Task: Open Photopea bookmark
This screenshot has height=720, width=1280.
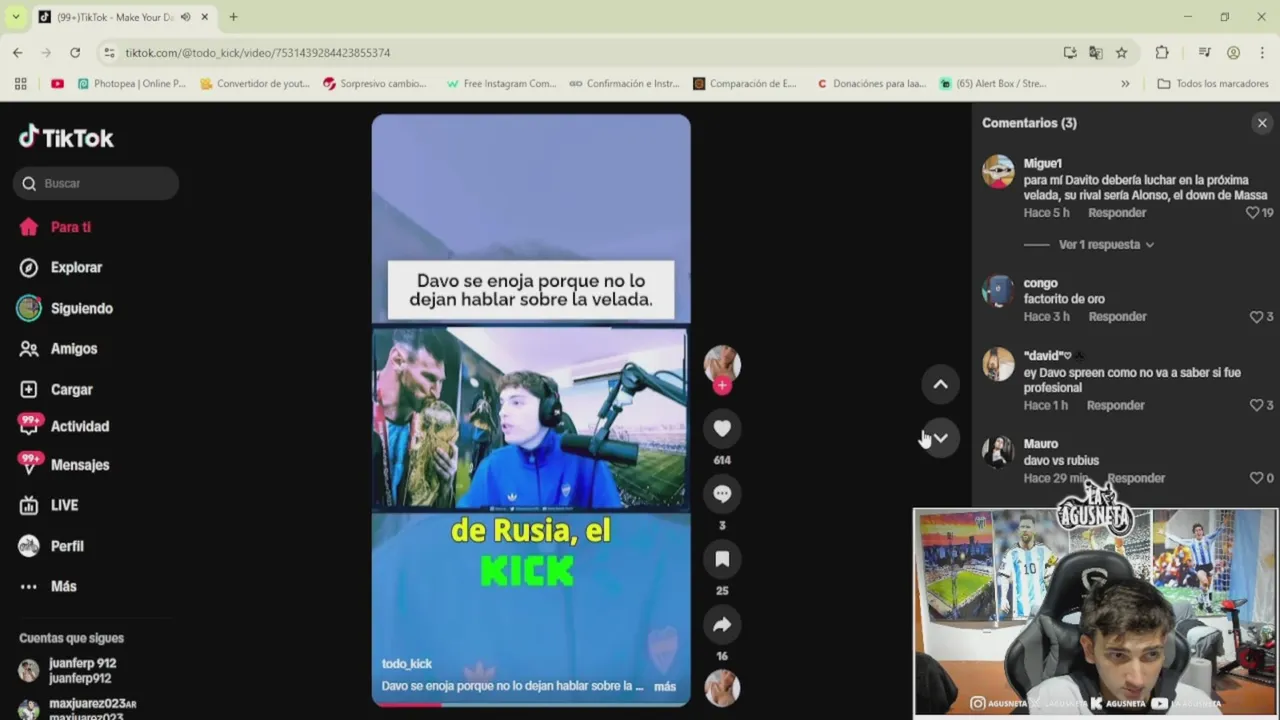Action: (x=131, y=84)
